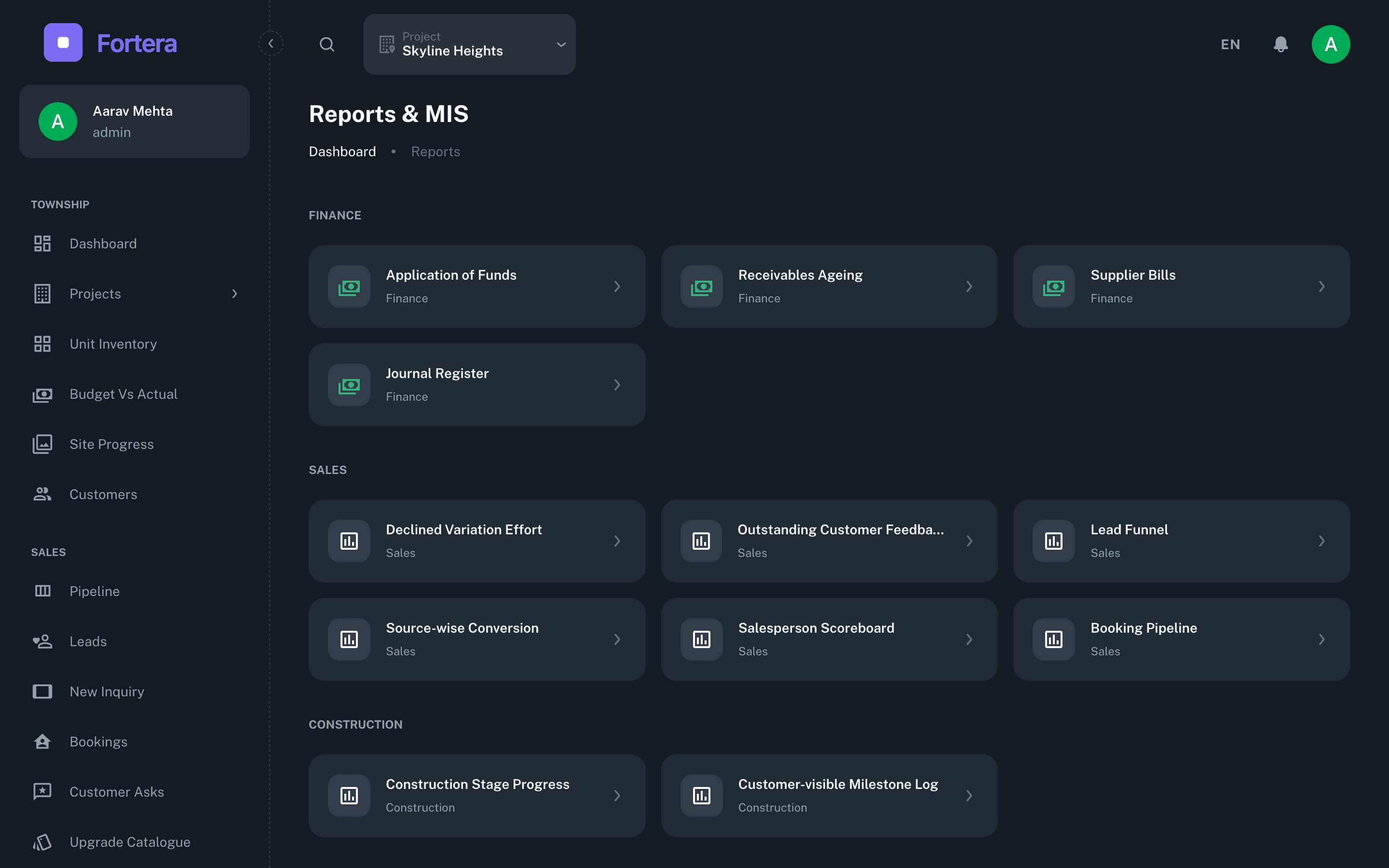Click the Salesperson Scoreboard chart icon
This screenshot has width=1389, height=868.
click(x=701, y=639)
